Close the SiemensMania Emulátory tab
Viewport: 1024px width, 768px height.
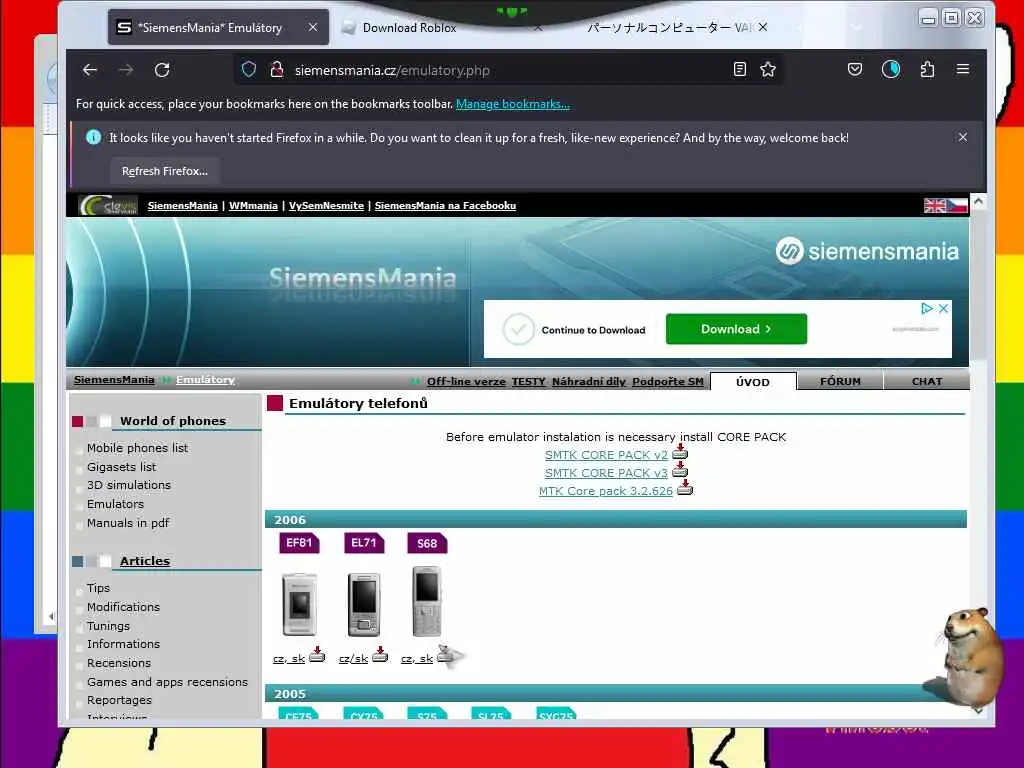click(x=313, y=27)
